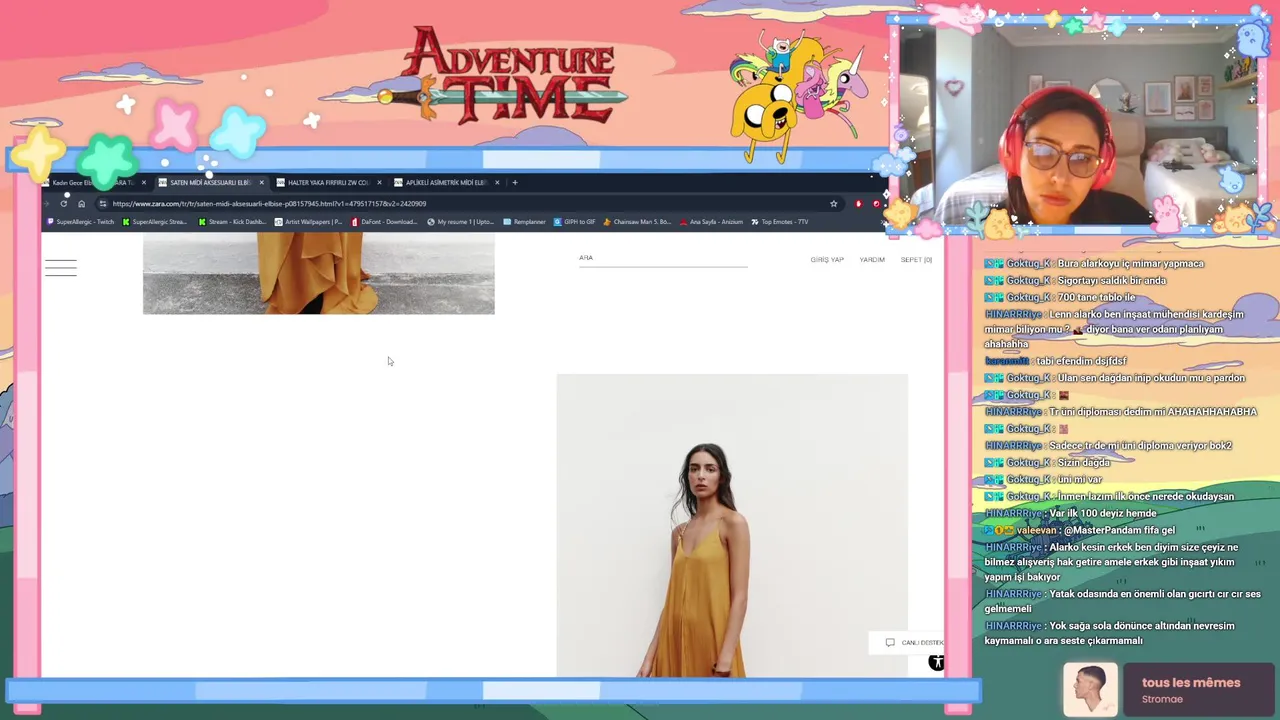The height and width of the screenshot is (720, 1280).
Task: View the model in yellow dress photo
Action: pyautogui.click(x=732, y=526)
